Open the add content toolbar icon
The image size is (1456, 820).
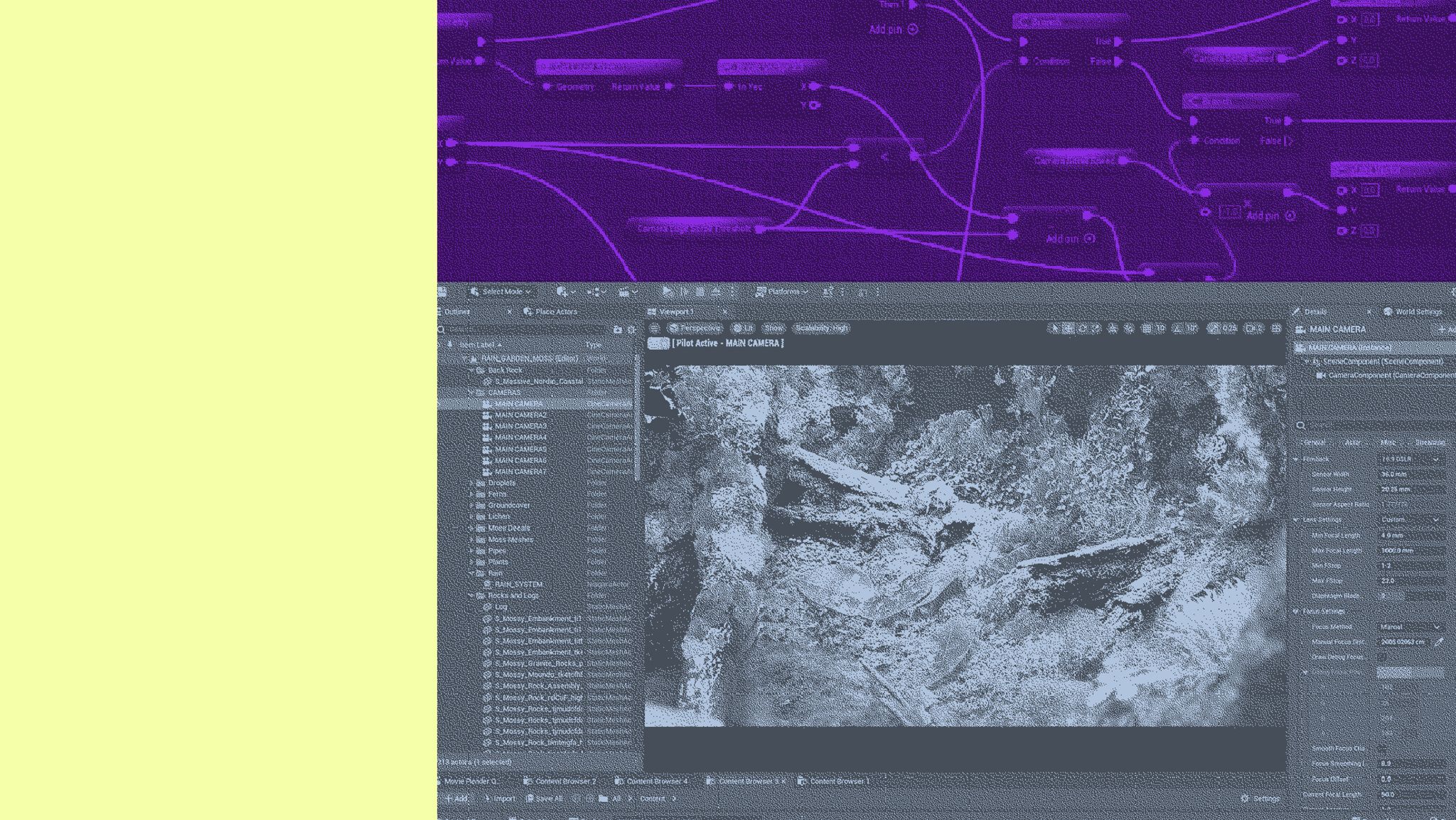[562, 292]
